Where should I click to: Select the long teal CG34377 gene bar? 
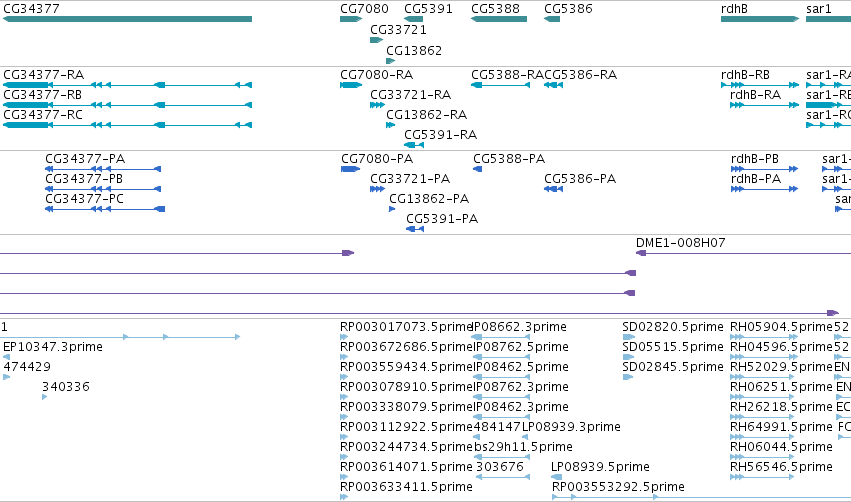click(128, 19)
